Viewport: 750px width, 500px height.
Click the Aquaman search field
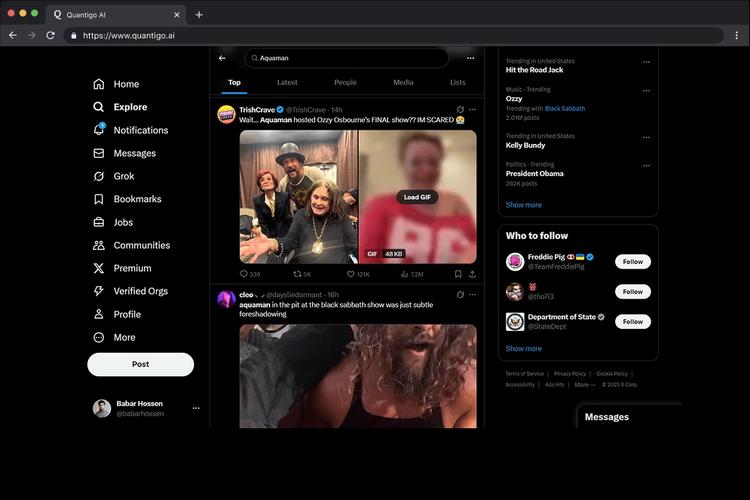pyautogui.click(x=346, y=58)
